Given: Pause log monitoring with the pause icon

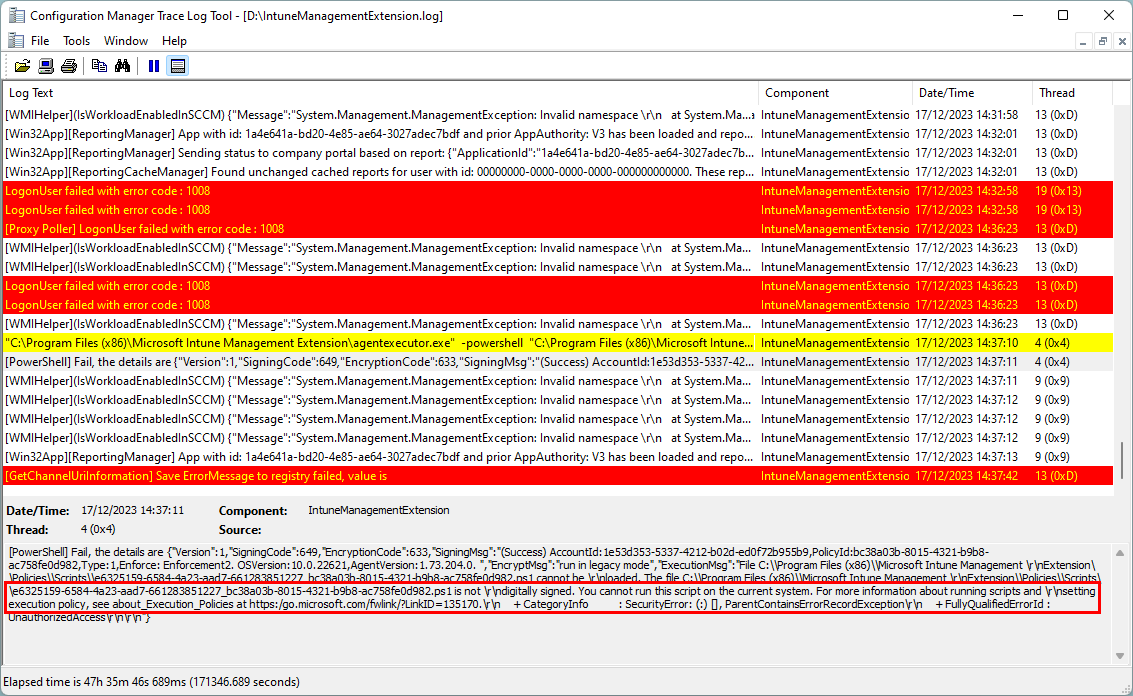Looking at the screenshot, I should coord(154,66).
